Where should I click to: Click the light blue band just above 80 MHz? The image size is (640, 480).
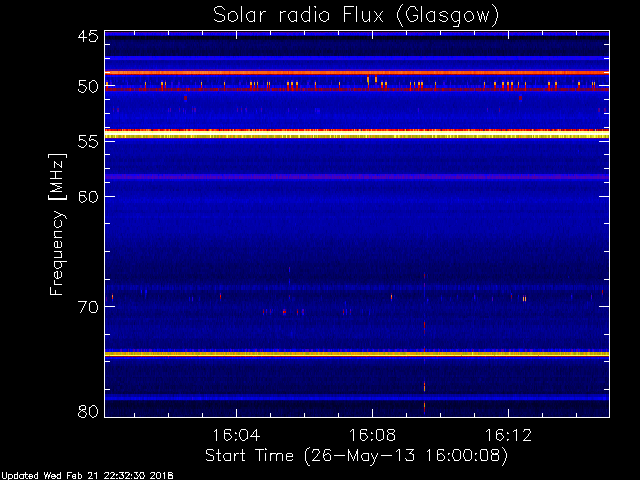tap(300, 397)
